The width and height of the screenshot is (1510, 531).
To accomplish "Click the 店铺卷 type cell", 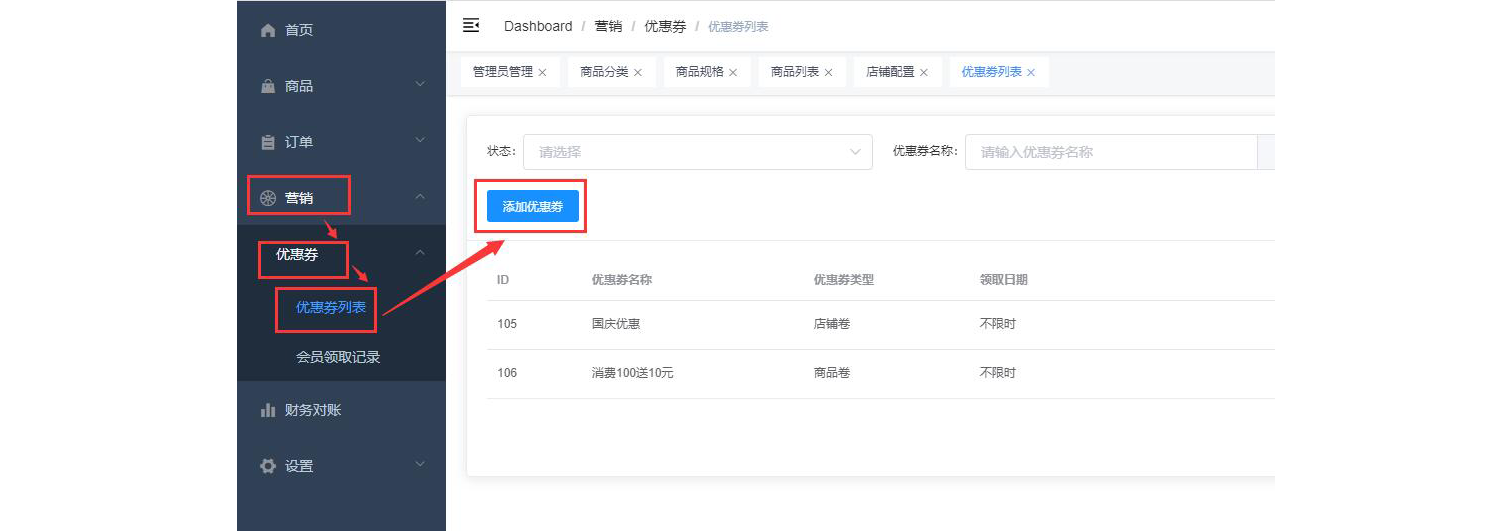I will click(832, 324).
